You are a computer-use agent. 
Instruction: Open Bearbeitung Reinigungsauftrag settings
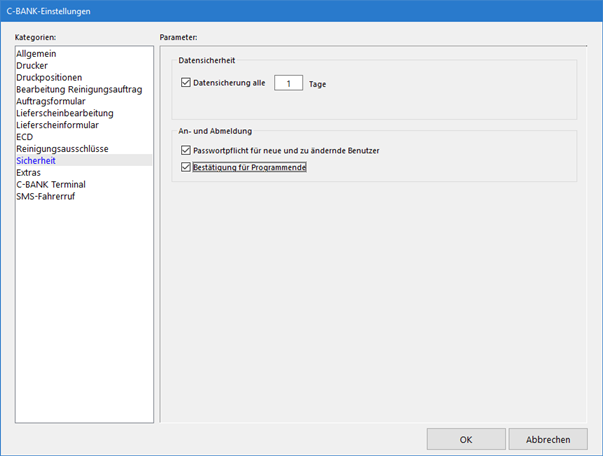pyautogui.click(x=79, y=89)
